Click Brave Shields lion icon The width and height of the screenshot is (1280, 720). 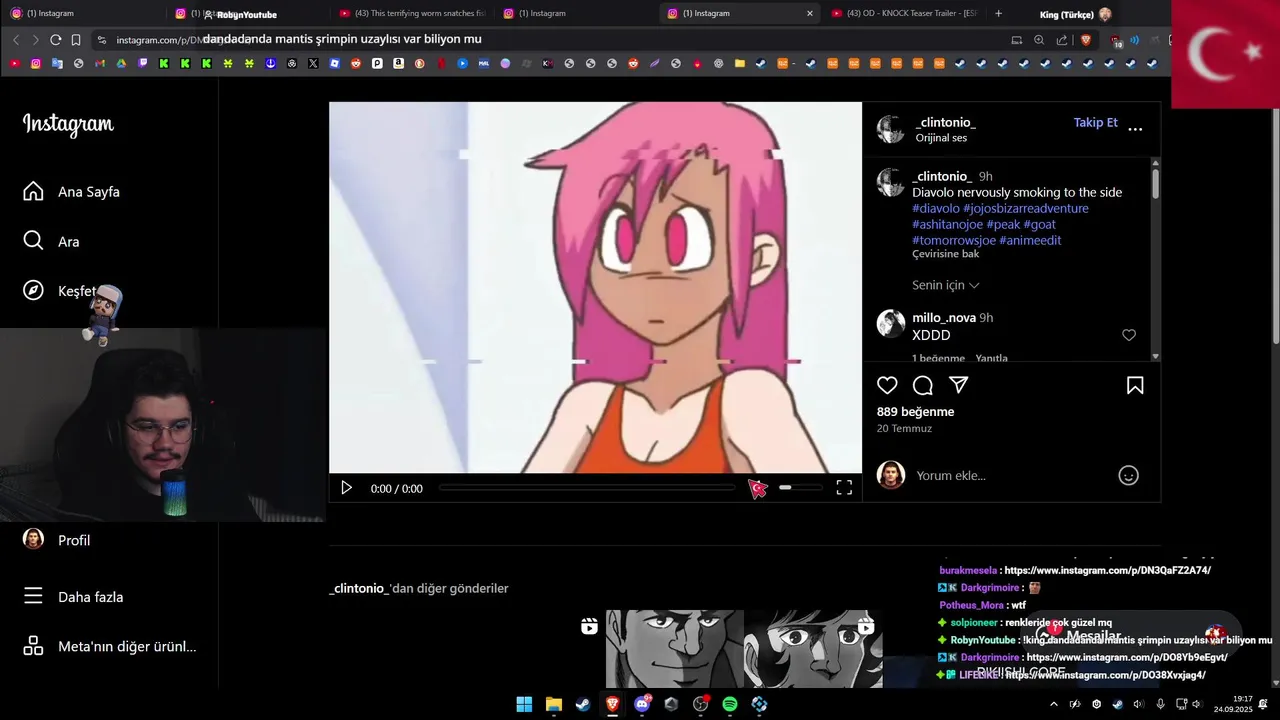click(1086, 40)
